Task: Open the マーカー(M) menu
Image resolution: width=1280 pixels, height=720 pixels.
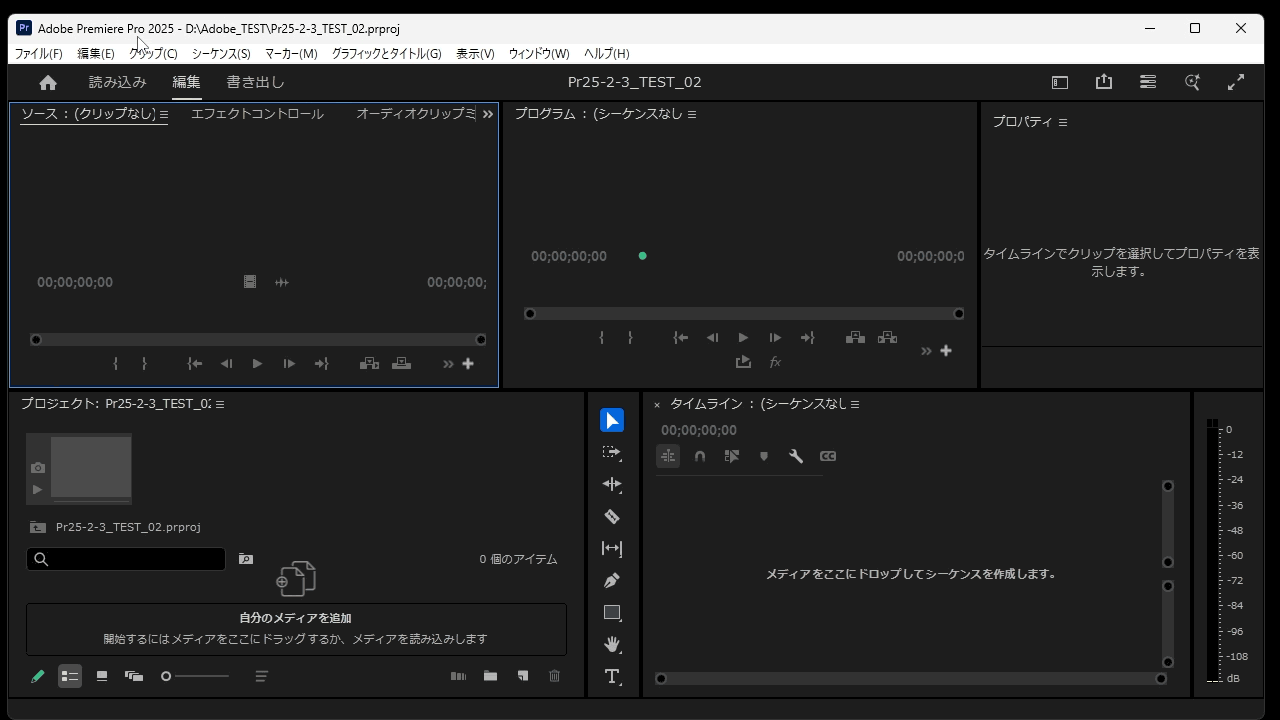Action: (x=291, y=54)
